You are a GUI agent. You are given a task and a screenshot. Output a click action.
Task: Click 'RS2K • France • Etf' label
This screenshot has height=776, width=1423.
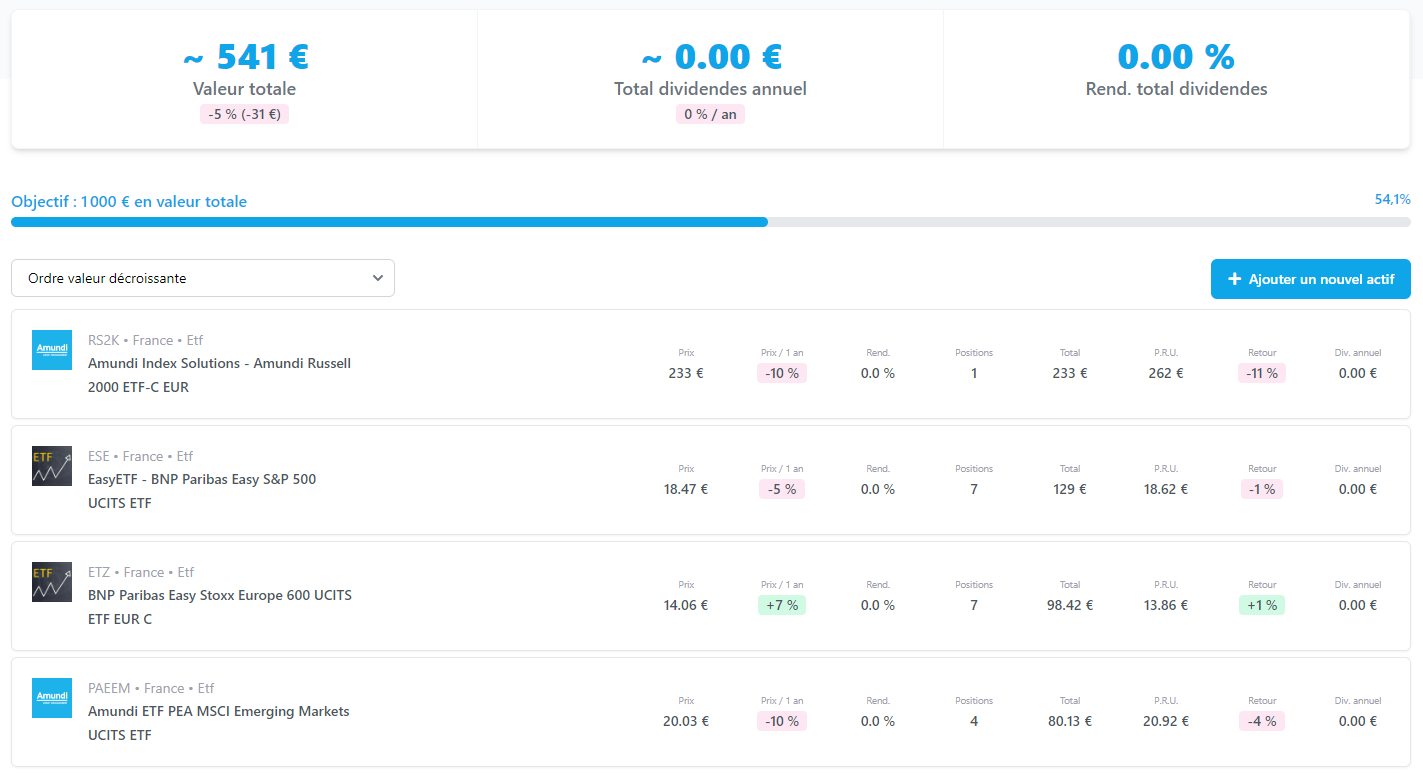tap(146, 340)
